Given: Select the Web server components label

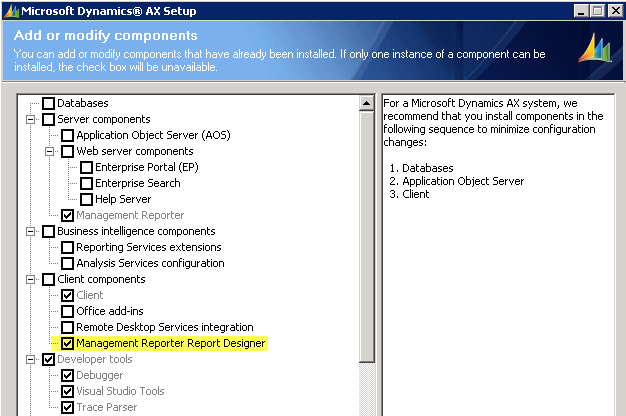Looking at the screenshot, I should tap(135, 151).
